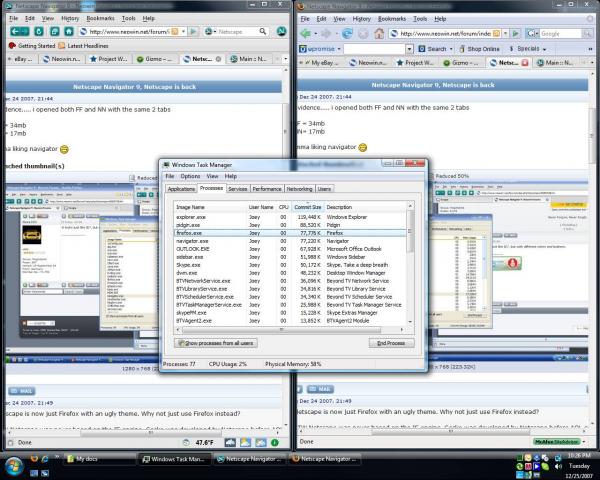This screenshot has width=600, height=480.
Task: Open the Latest Headlines bookmark
Action: point(83,46)
